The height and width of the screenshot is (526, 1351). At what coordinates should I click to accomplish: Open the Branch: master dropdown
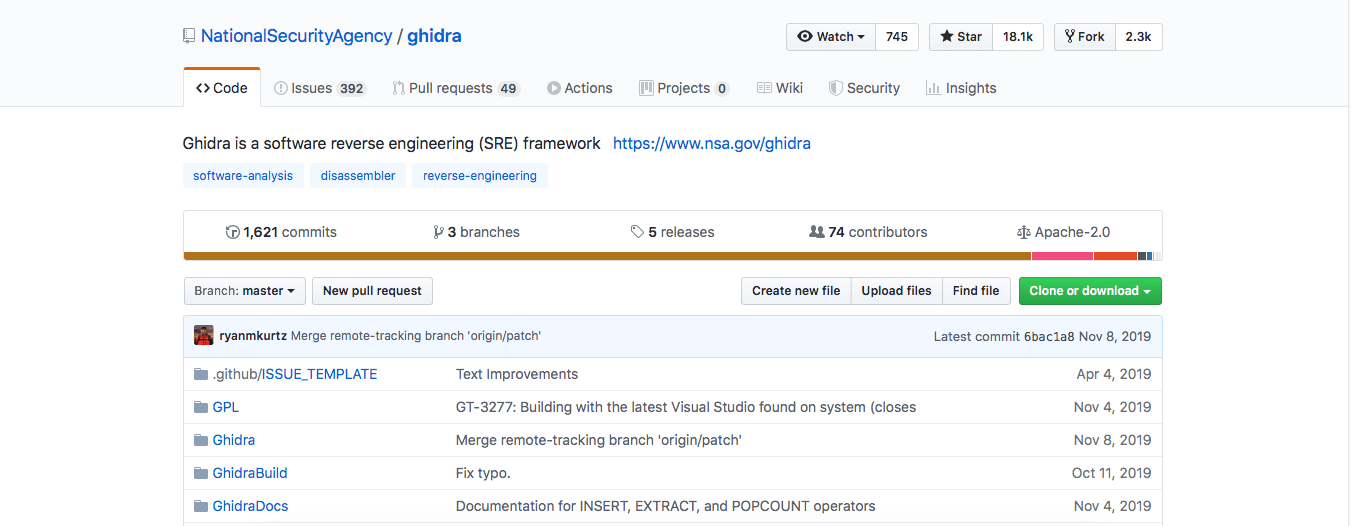point(244,291)
